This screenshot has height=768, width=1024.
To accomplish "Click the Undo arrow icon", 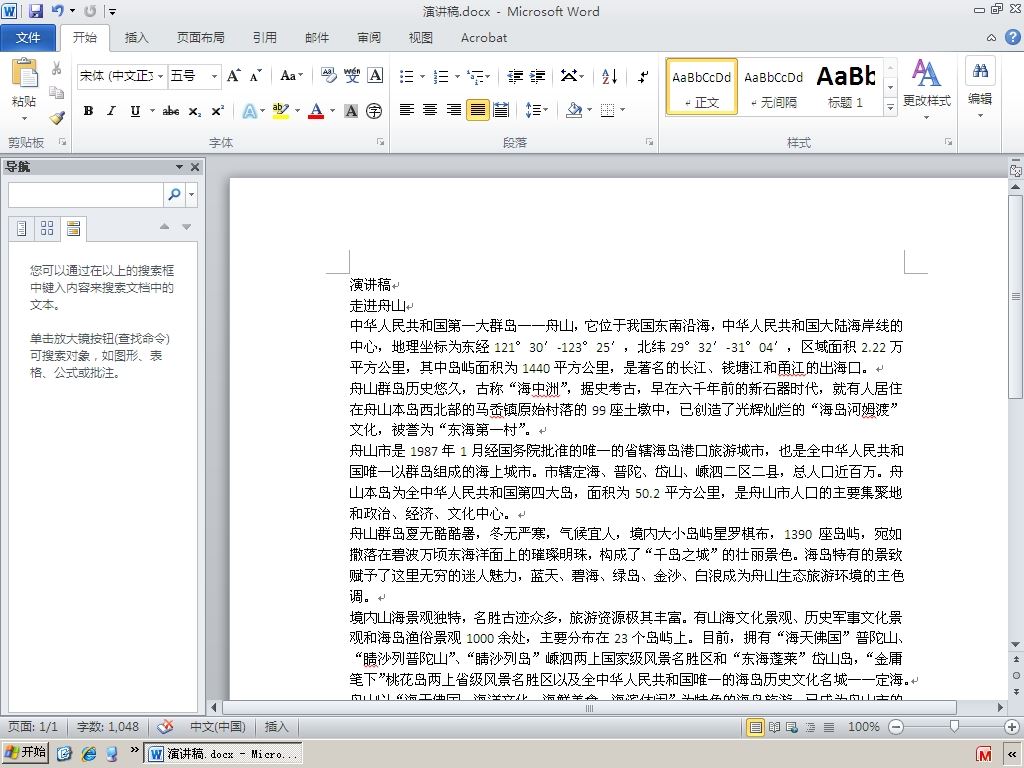I will point(58,10).
